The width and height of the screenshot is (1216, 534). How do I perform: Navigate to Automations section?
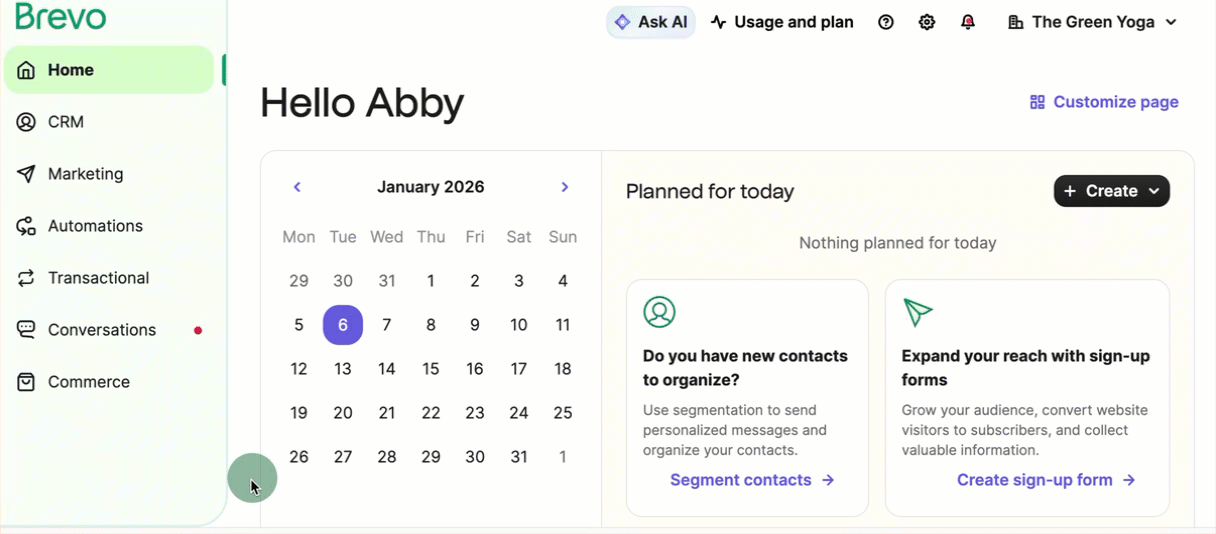click(95, 226)
